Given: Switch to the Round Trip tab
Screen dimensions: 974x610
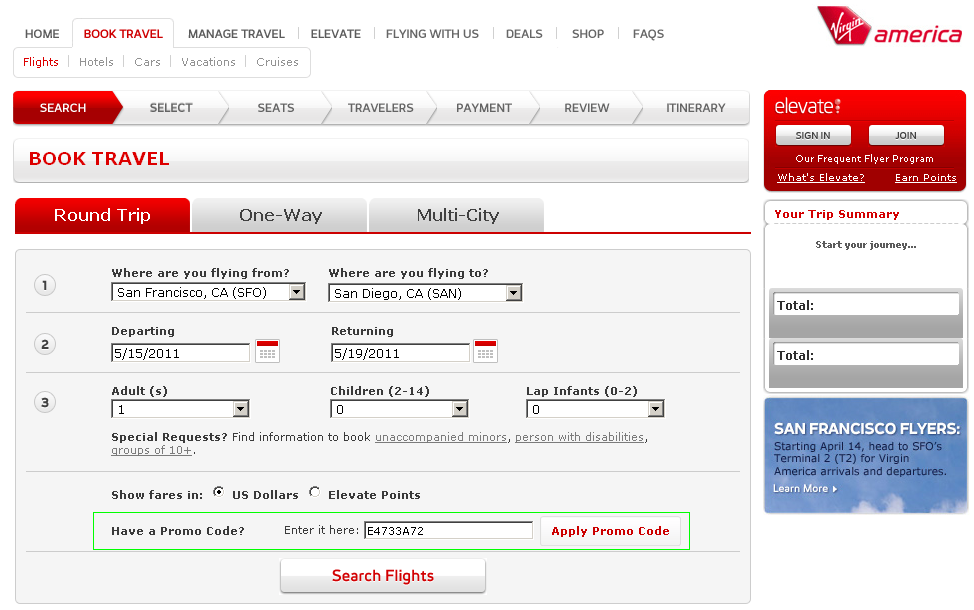Looking at the screenshot, I should pos(102,215).
